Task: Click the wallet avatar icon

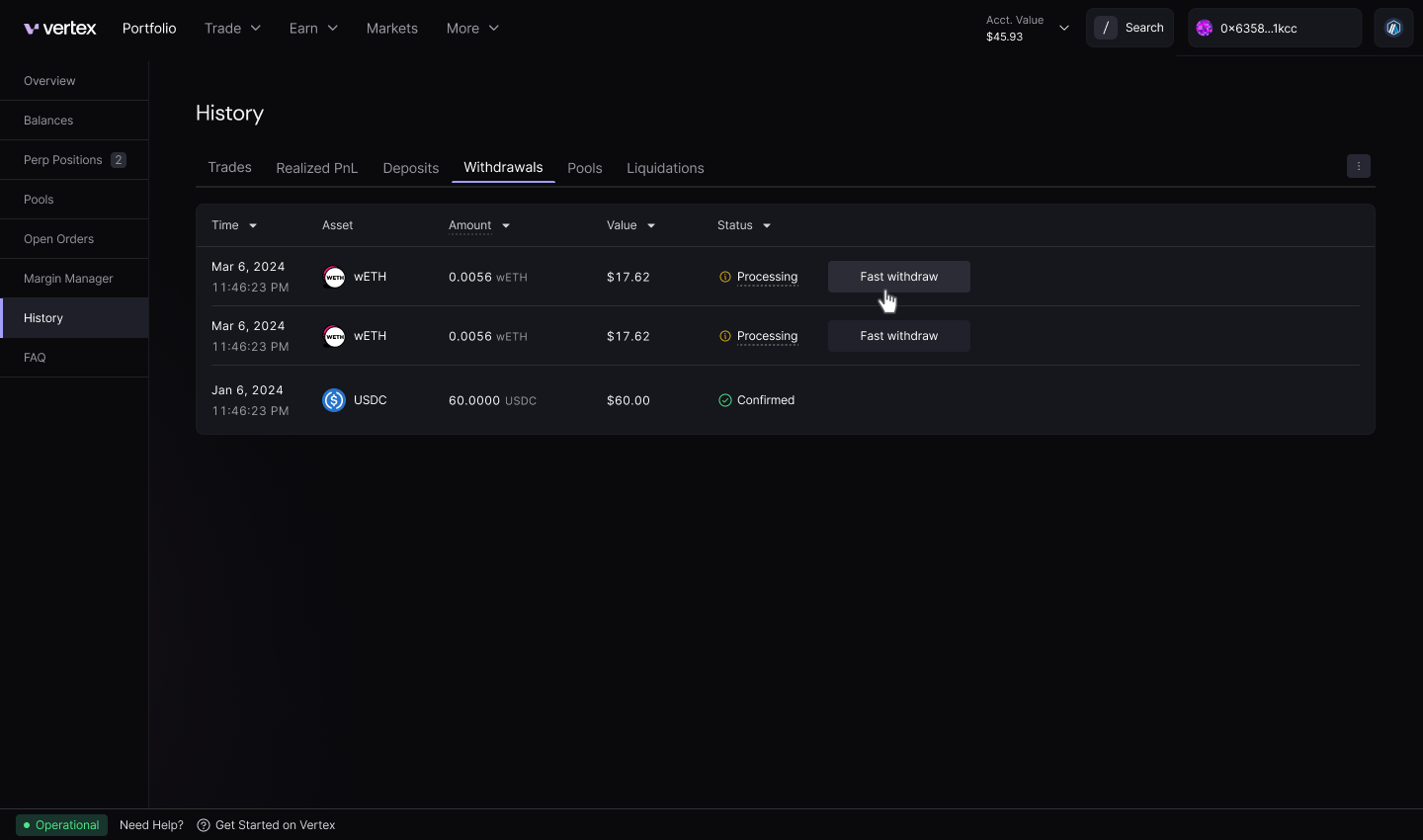Action: coord(1205,29)
